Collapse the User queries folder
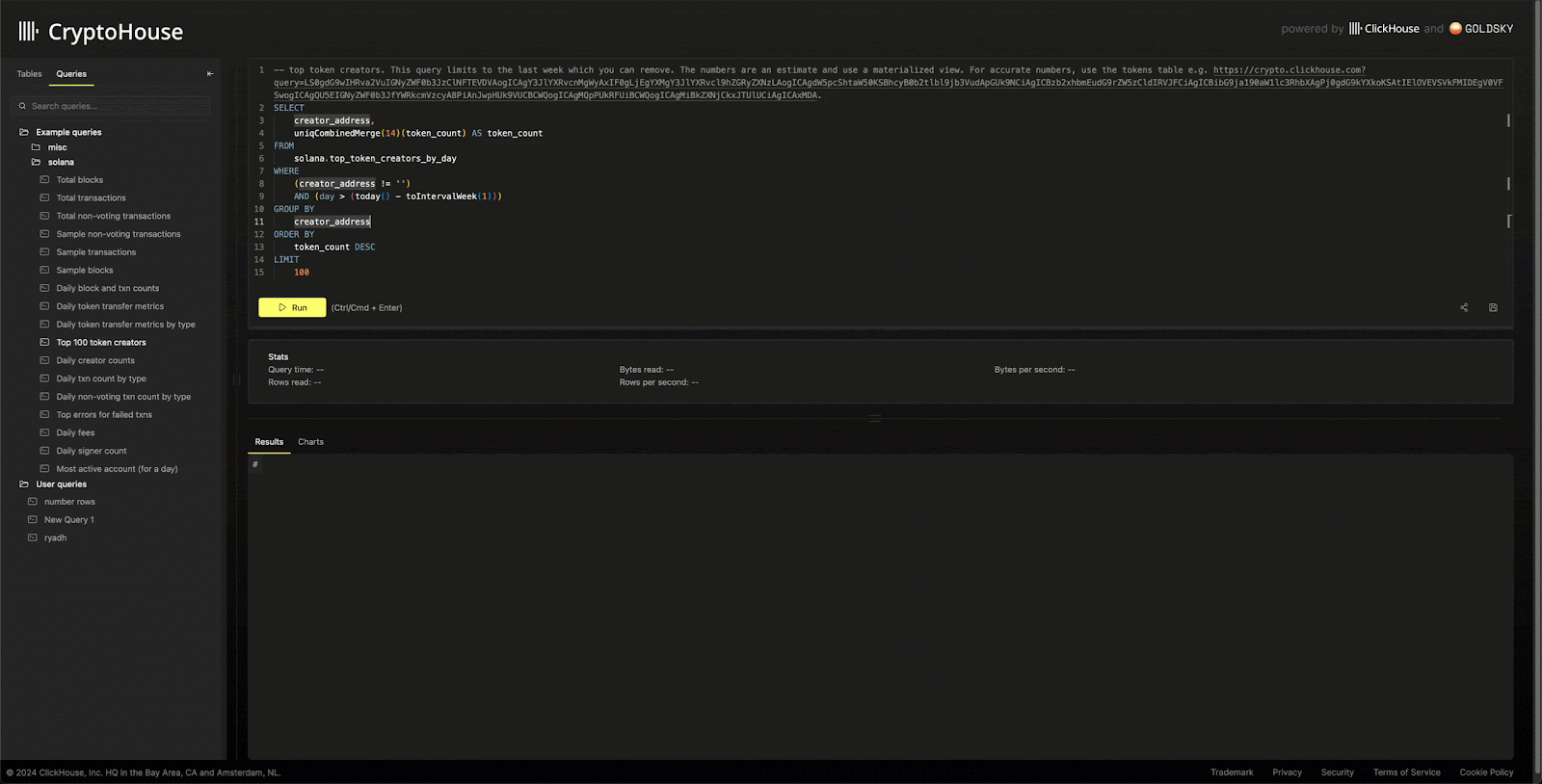Viewport: 1542px width, 784px height. pyautogui.click(x=24, y=484)
